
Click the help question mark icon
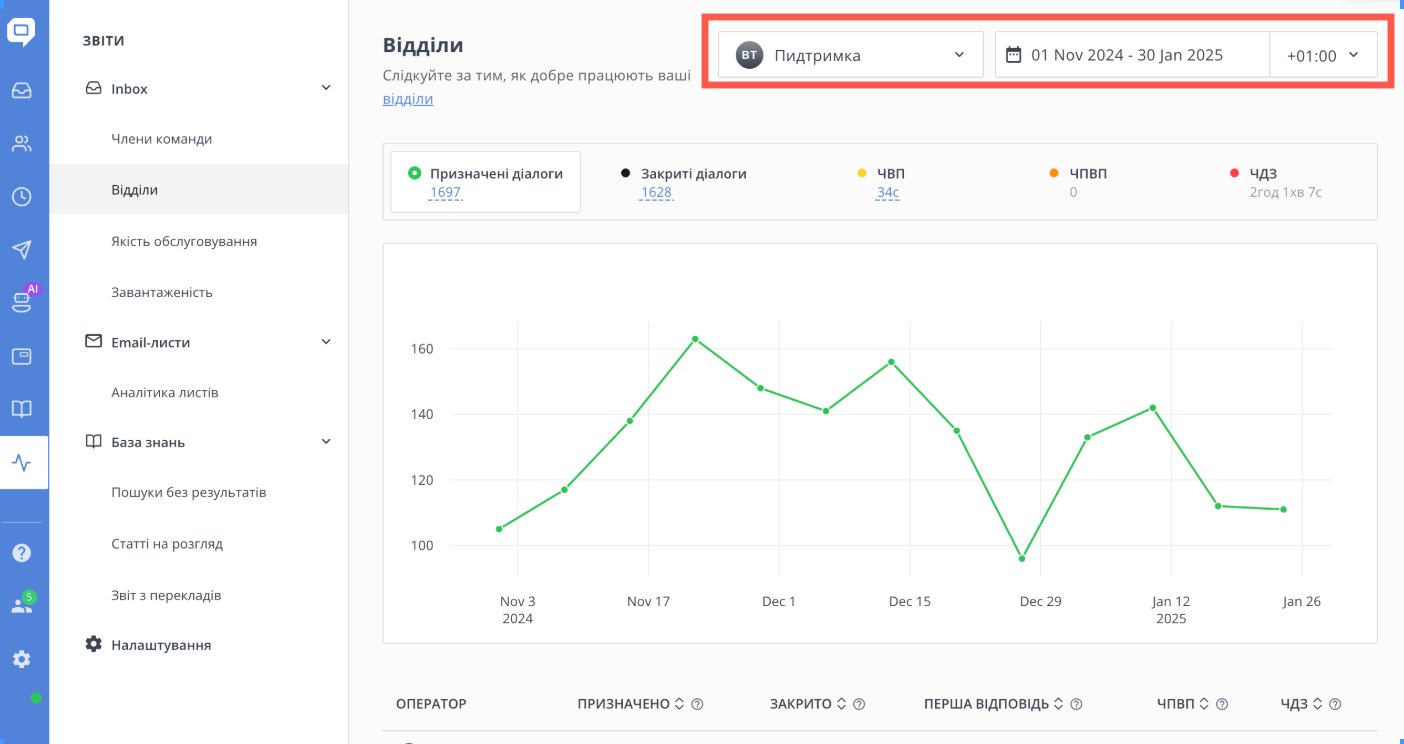click(x=21, y=553)
